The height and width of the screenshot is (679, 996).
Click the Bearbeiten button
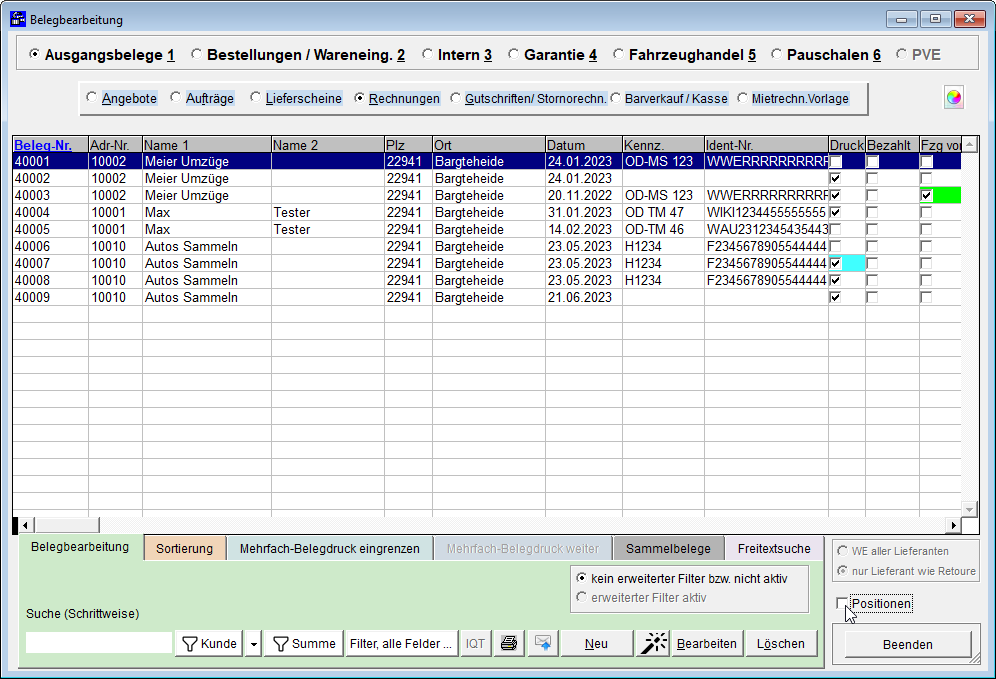point(706,643)
